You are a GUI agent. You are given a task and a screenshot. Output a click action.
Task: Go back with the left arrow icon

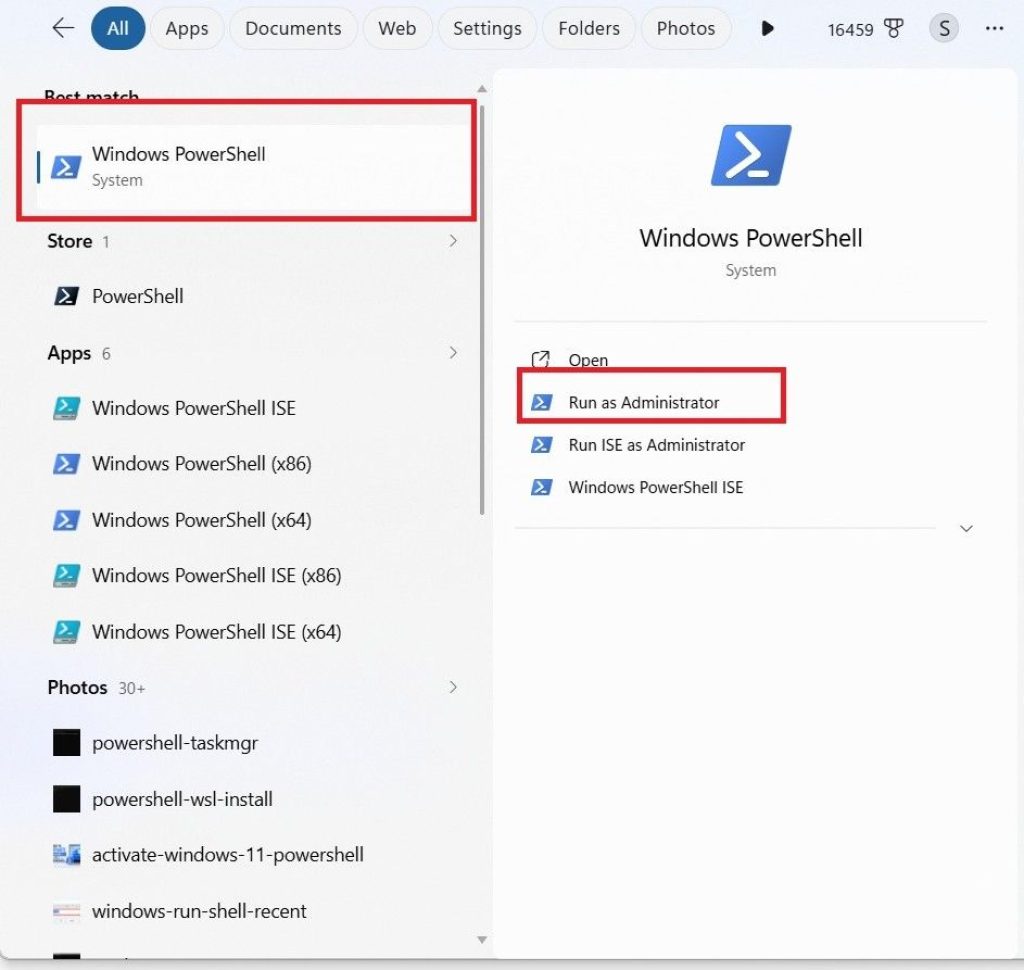[x=63, y=28]
